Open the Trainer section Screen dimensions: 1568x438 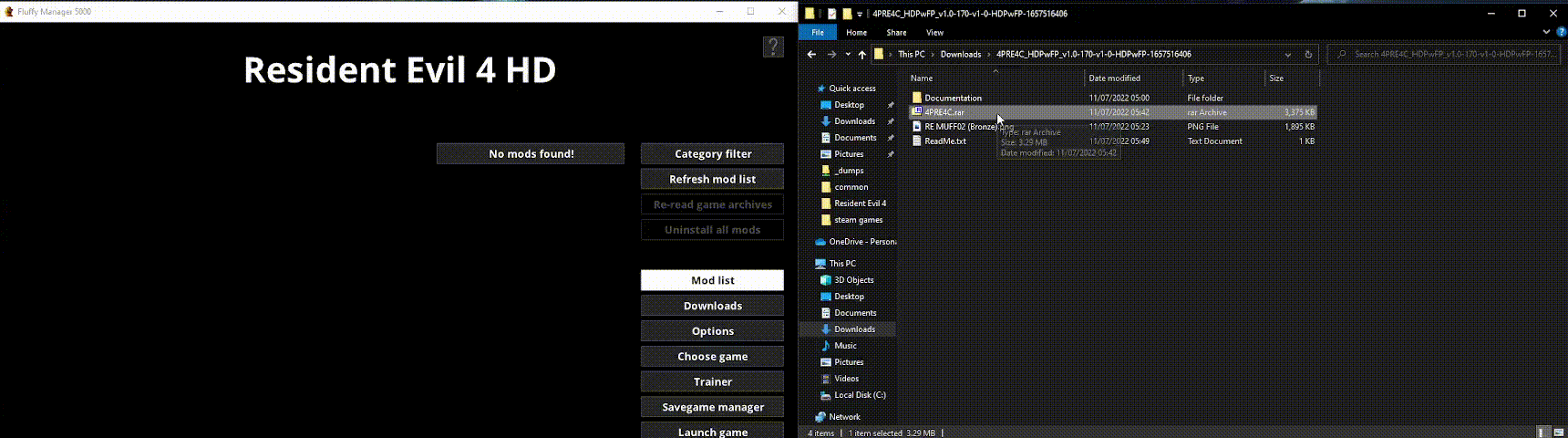click(x=712, y=381)
